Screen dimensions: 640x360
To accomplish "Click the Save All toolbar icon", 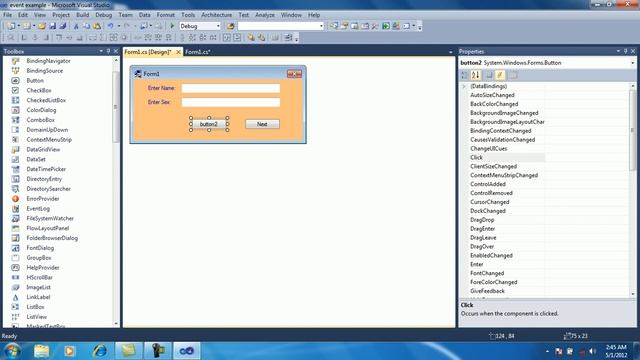I will pos(63,26).
